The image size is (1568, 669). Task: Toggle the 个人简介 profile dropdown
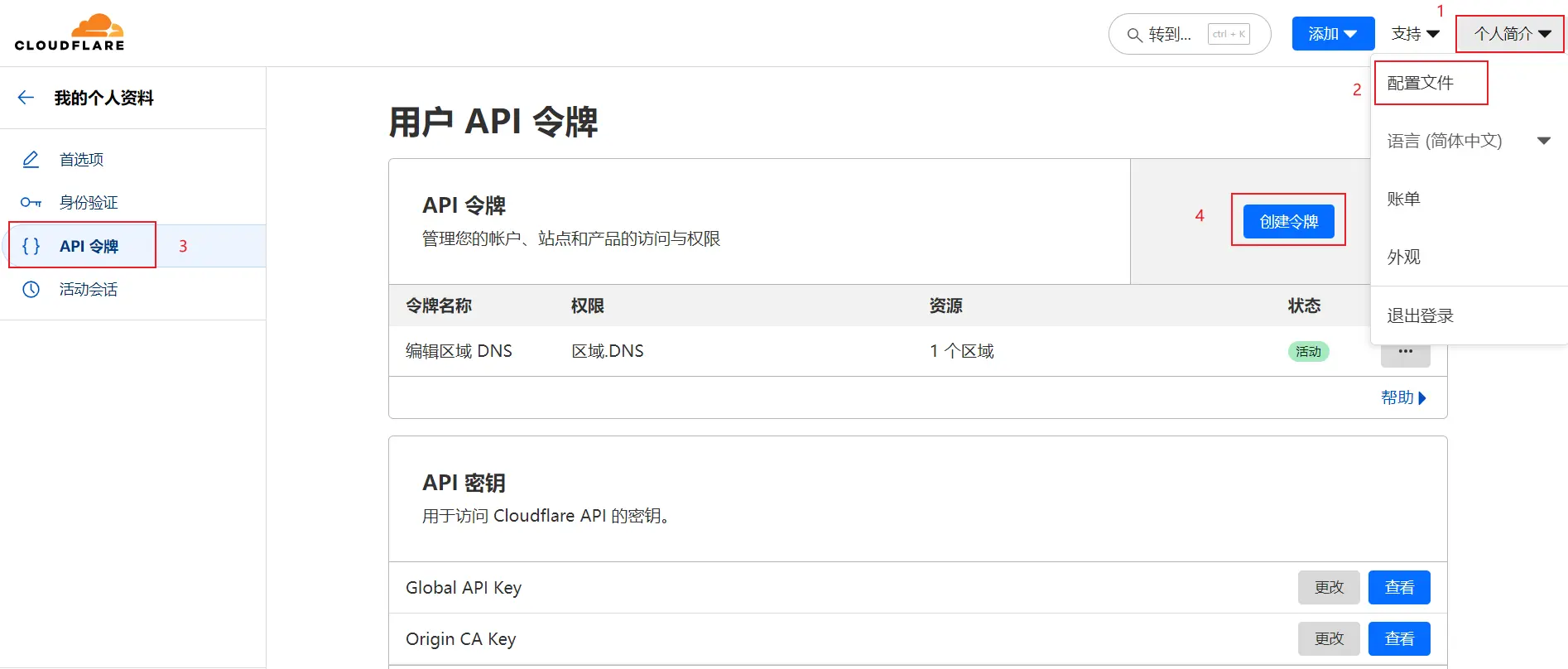pos(1512,34)
